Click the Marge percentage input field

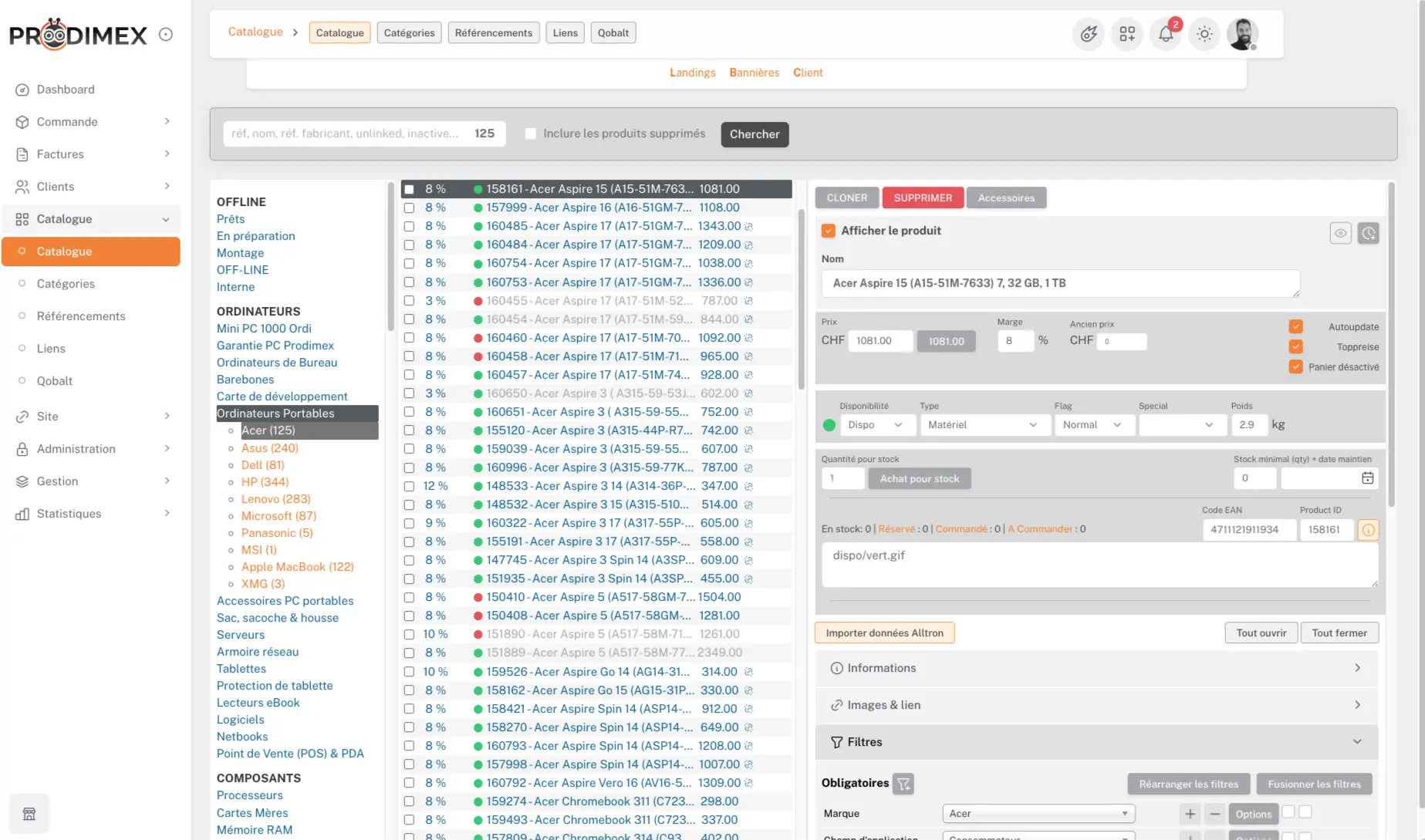click(1015, 341)
